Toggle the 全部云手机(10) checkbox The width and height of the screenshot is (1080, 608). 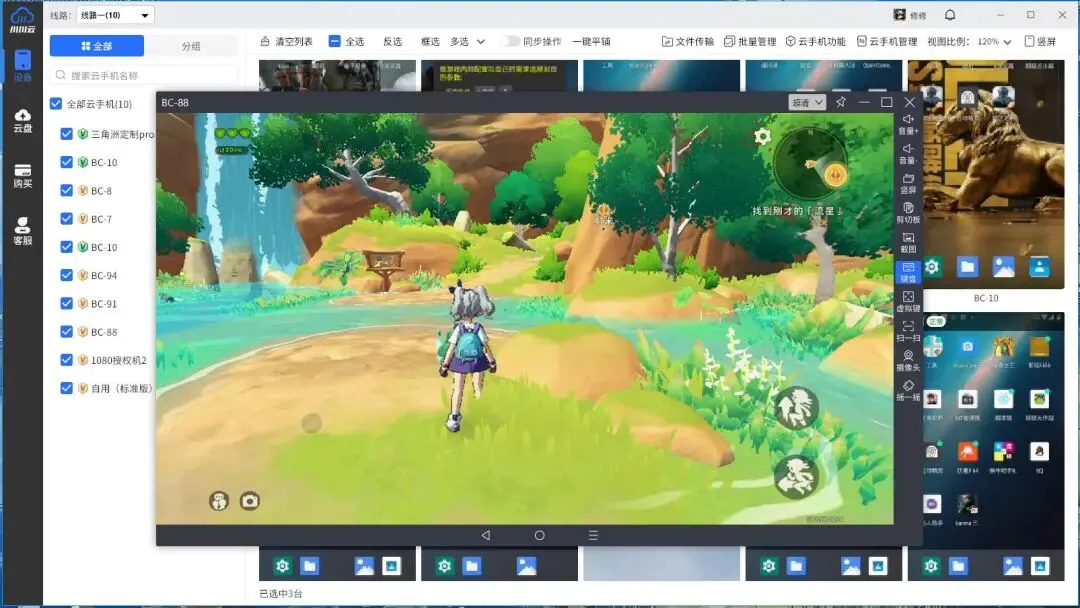point(56,104)
